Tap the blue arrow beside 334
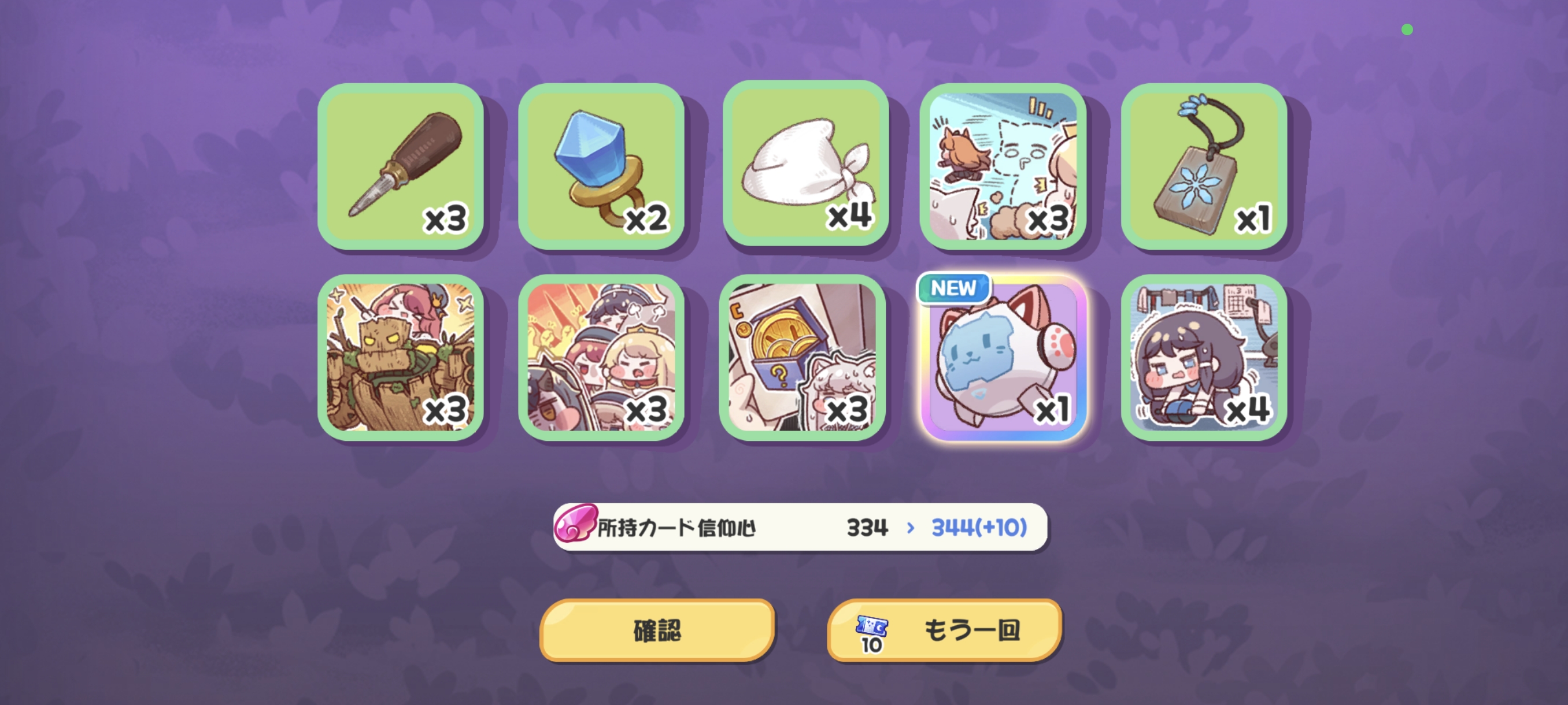This screenshot has width=1568, height=705. point(911,528)
